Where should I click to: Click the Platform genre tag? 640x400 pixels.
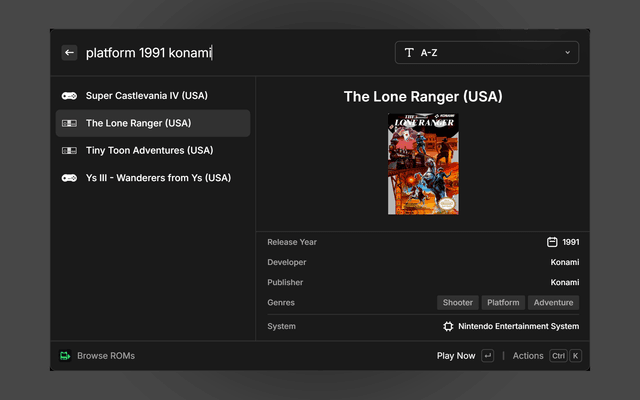(x=503, y=302)
